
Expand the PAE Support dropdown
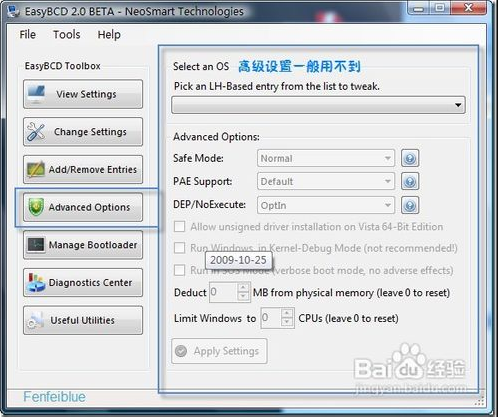[x=326, y=181]
